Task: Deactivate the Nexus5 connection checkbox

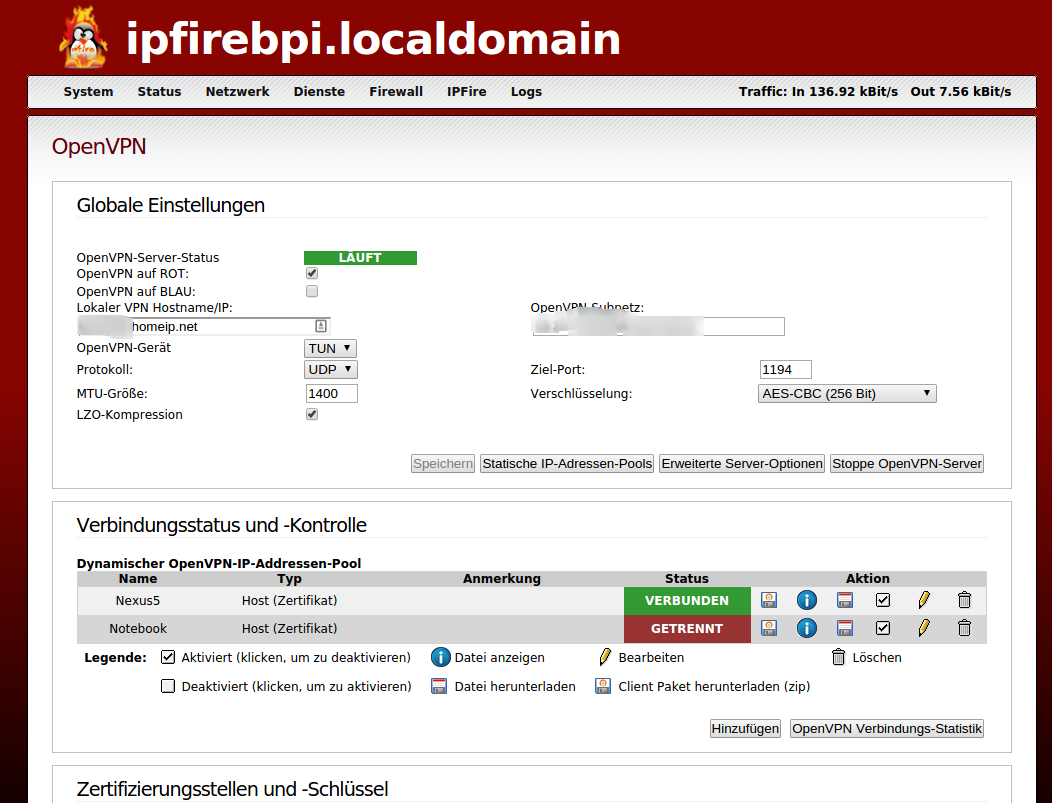Action: coord(883,600)
